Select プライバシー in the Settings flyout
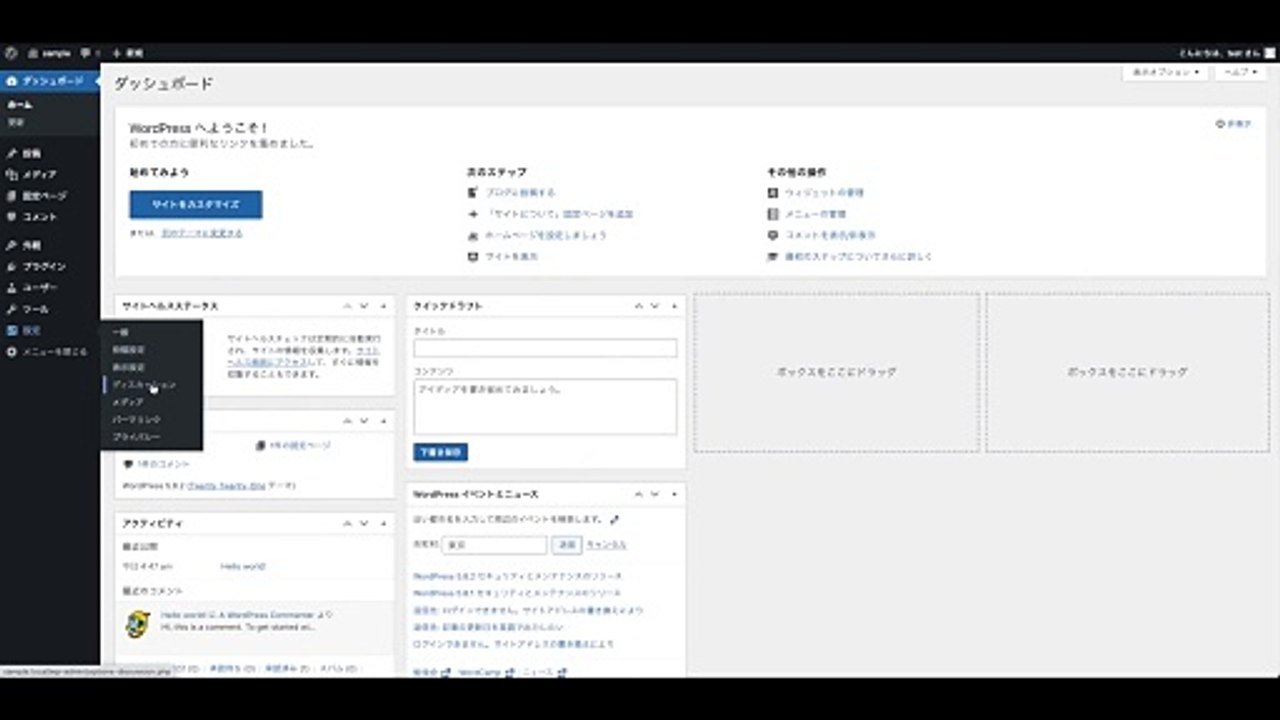The image size is (1280, 720). coord(136,438)
